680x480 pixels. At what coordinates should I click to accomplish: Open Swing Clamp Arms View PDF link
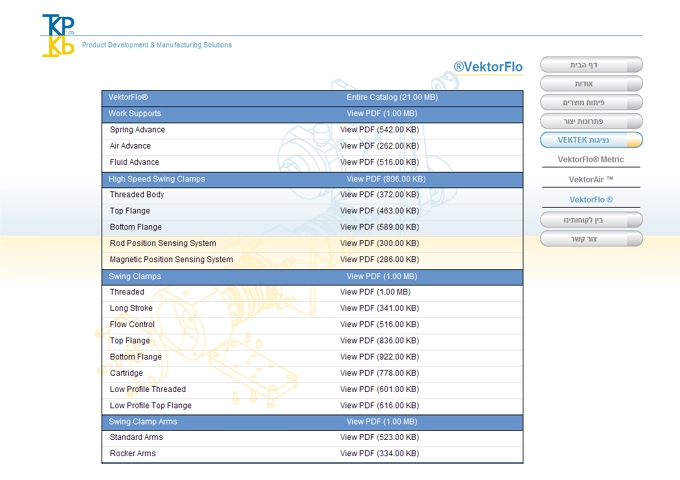coord(382,421)
